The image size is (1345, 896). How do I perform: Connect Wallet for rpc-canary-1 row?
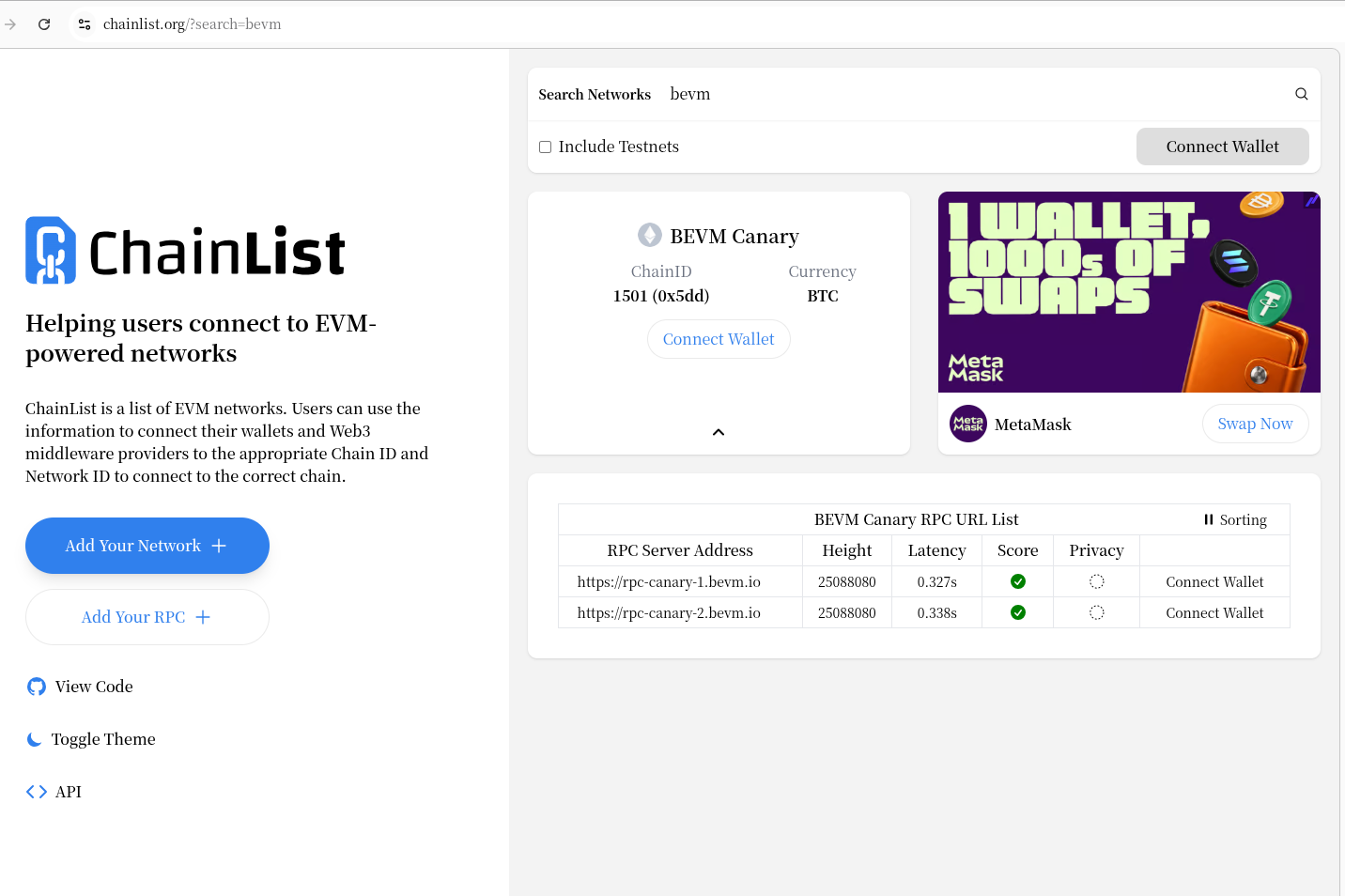(1214, 581)
